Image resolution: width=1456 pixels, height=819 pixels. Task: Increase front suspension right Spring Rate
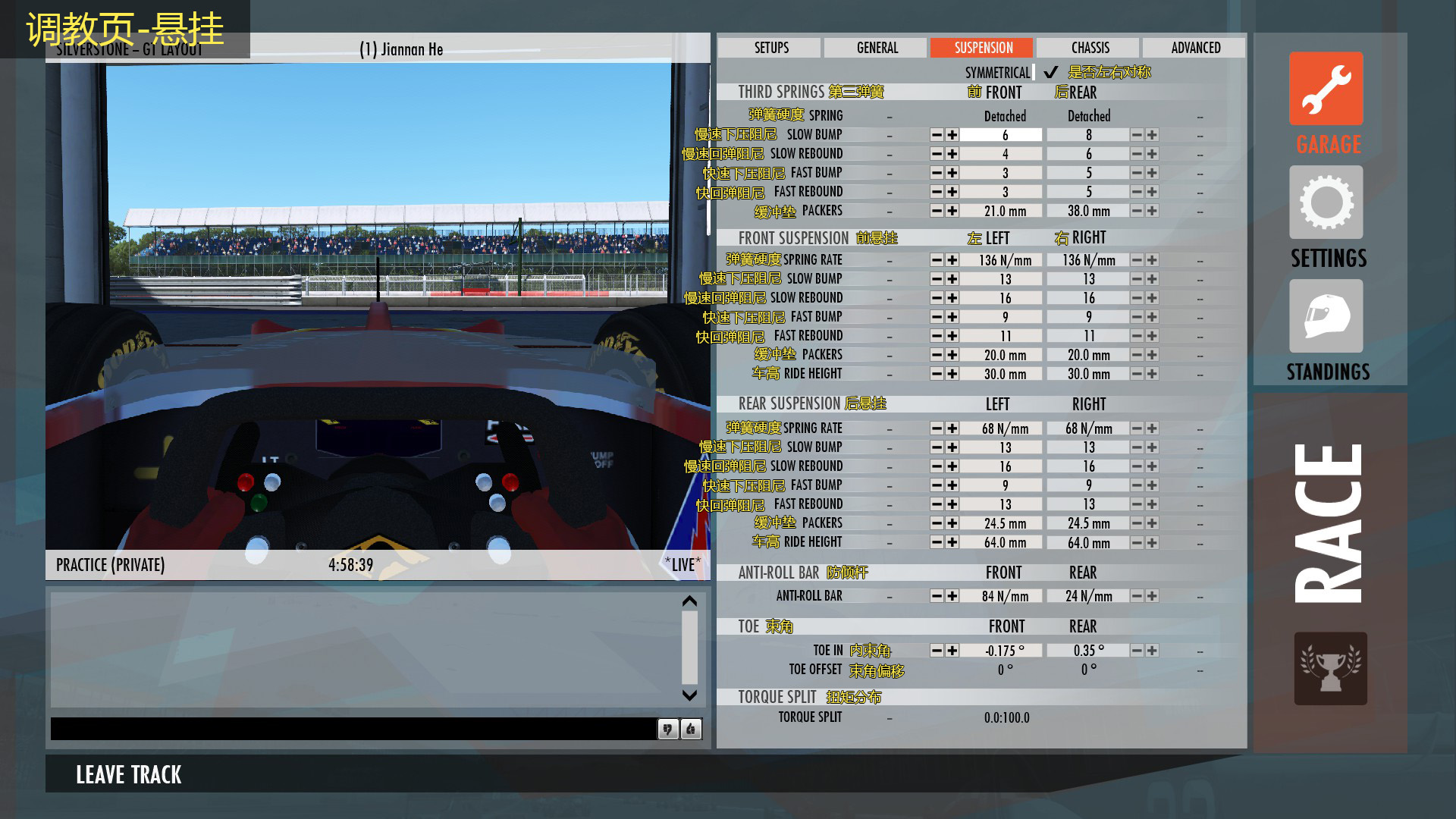point(1152,260)
